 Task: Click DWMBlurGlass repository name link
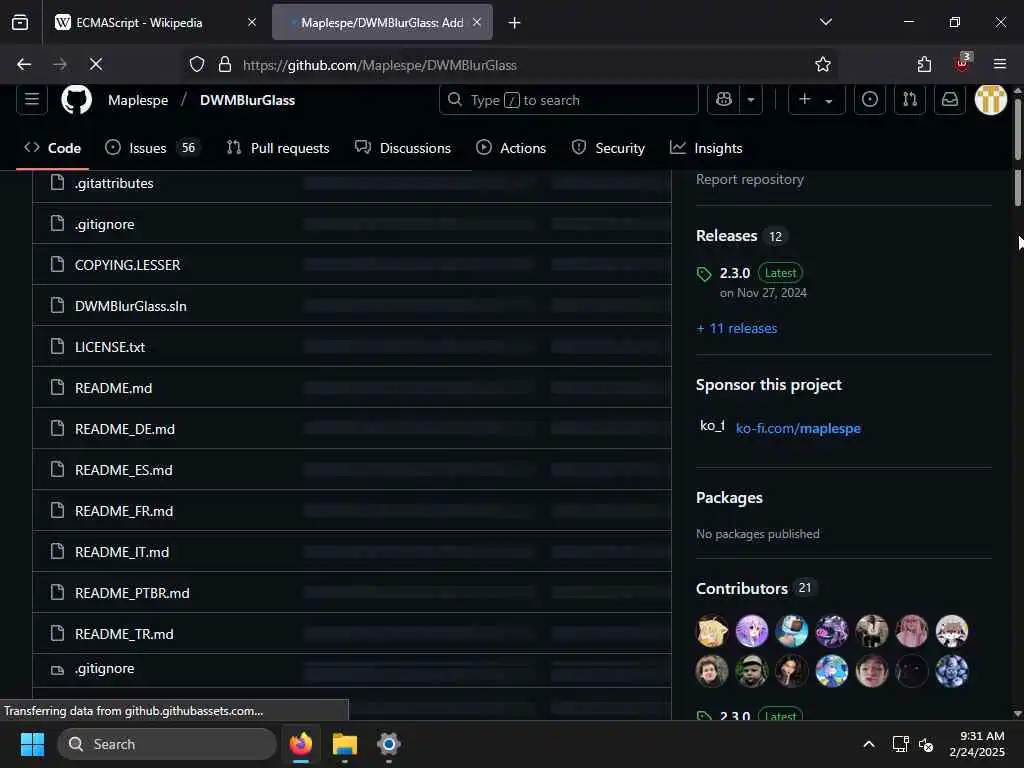coord(248,100)
